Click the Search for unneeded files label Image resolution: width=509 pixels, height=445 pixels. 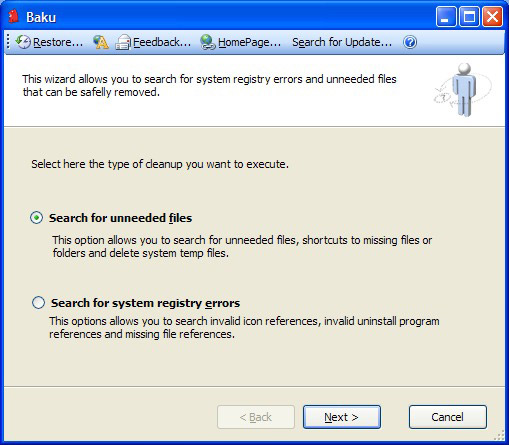(120, 218)
